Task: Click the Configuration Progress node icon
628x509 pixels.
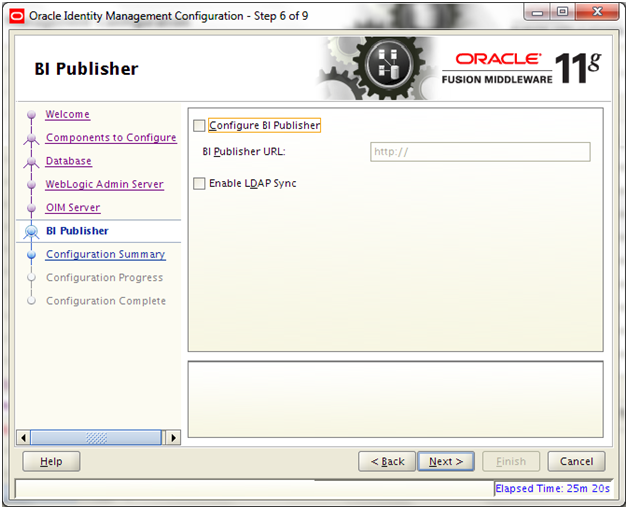Action: tap(31, 278)
